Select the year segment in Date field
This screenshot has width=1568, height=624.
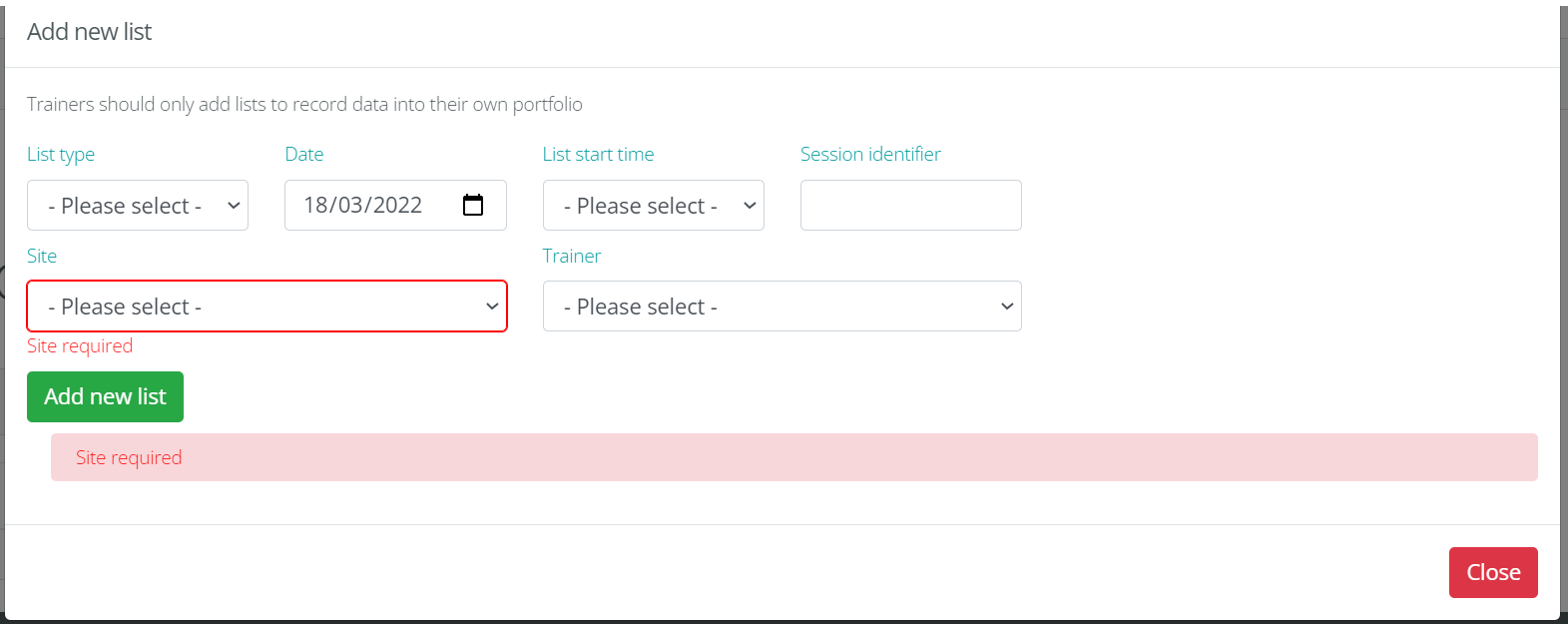tap(397, 206)
